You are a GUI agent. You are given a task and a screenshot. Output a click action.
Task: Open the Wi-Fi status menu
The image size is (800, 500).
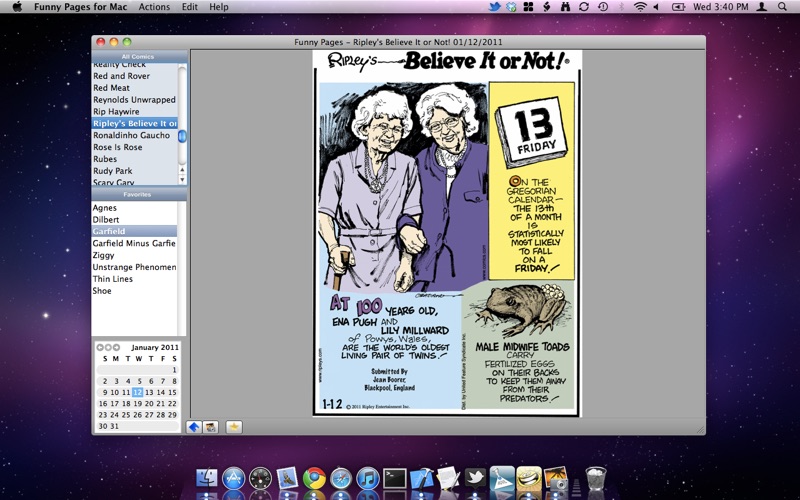pos(640,7)
